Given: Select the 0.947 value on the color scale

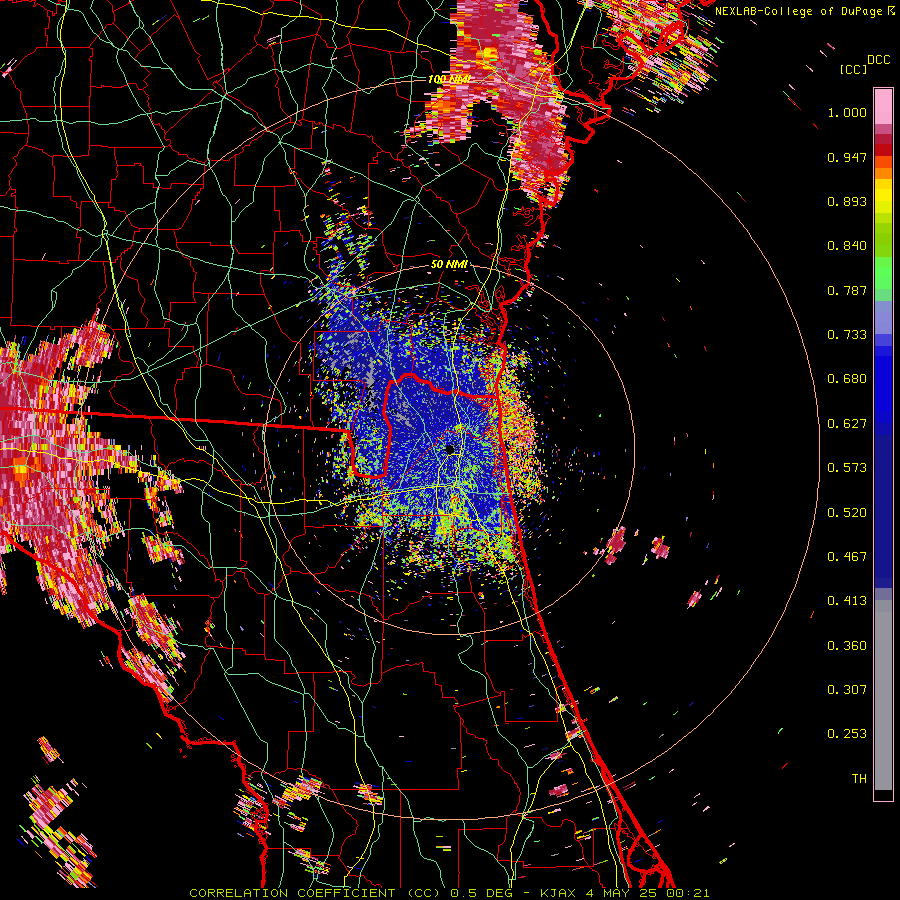Looking at the screenshot, I should (x=847, y=157).
